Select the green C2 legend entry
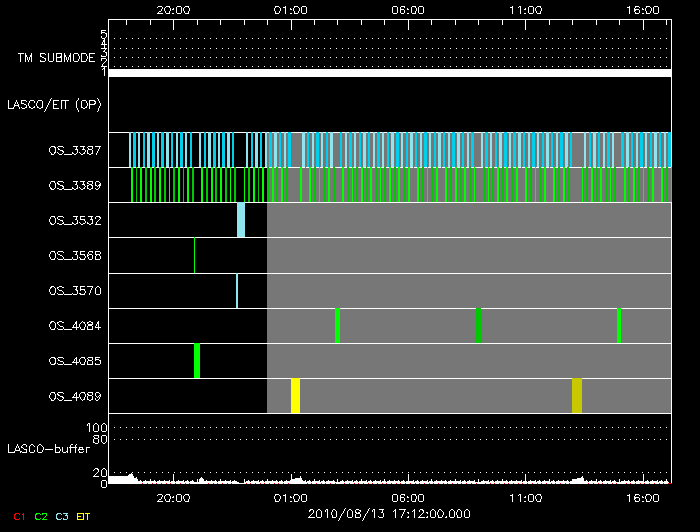 click(x=41, y=516)
